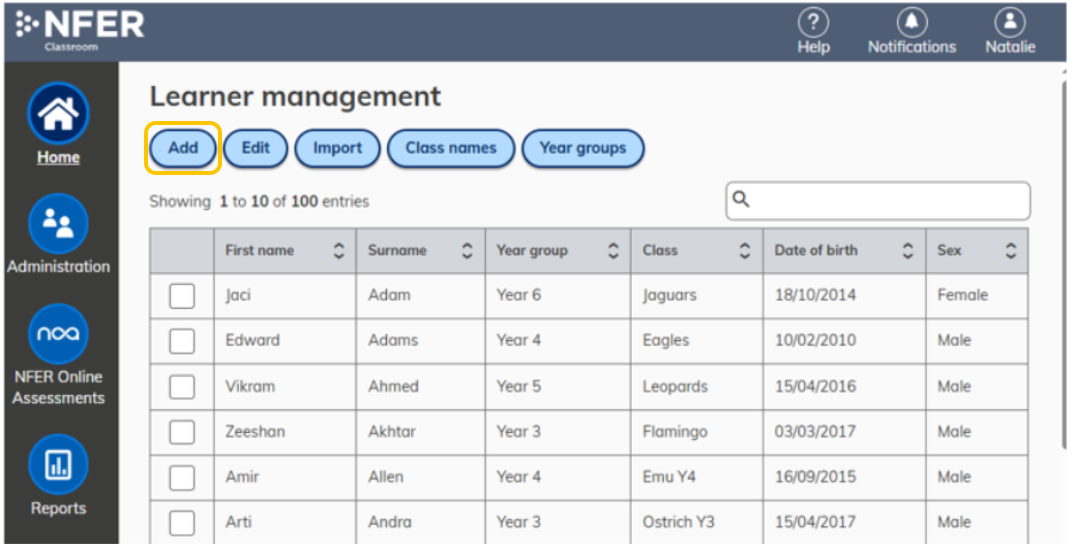Open Reports sidebar icon
The width and height of the screenshot is (1075, 544).
(58, 464)
